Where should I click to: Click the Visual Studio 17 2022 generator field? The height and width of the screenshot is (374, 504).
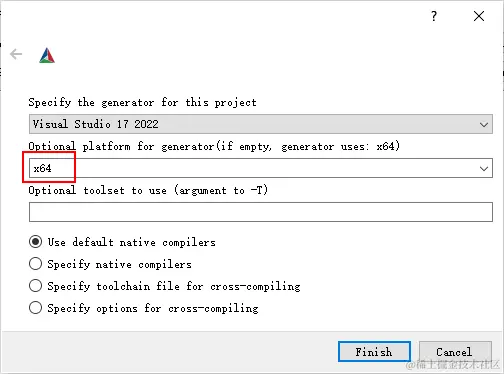pos(261,124)
